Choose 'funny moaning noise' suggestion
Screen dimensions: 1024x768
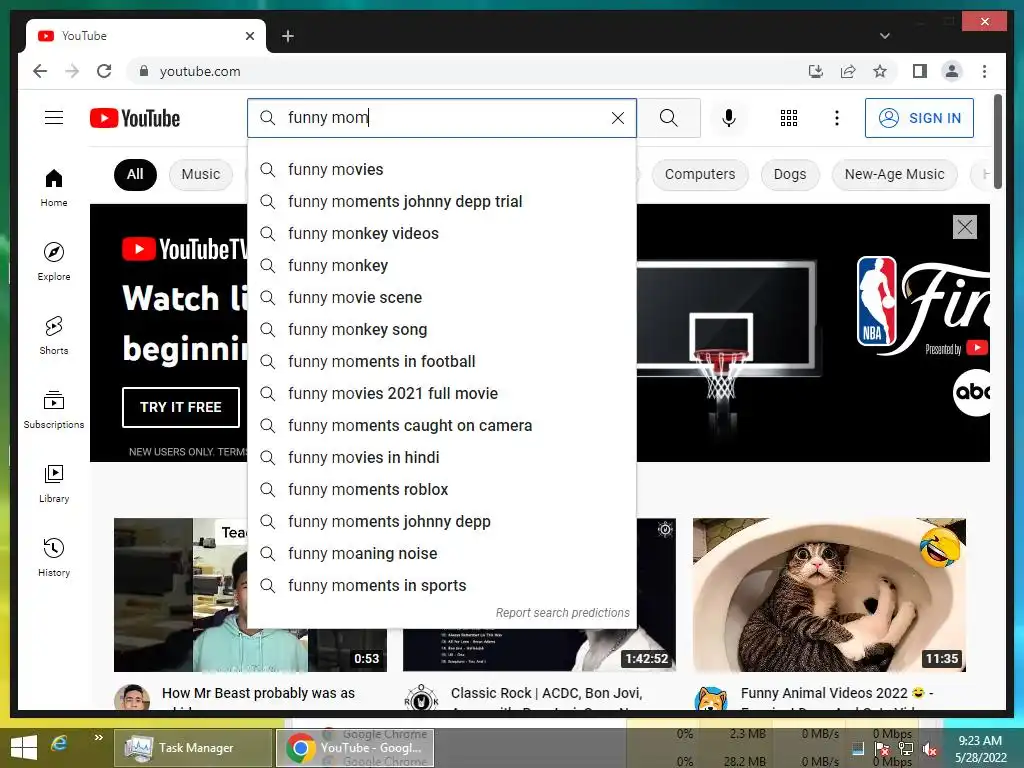(442, 554)
